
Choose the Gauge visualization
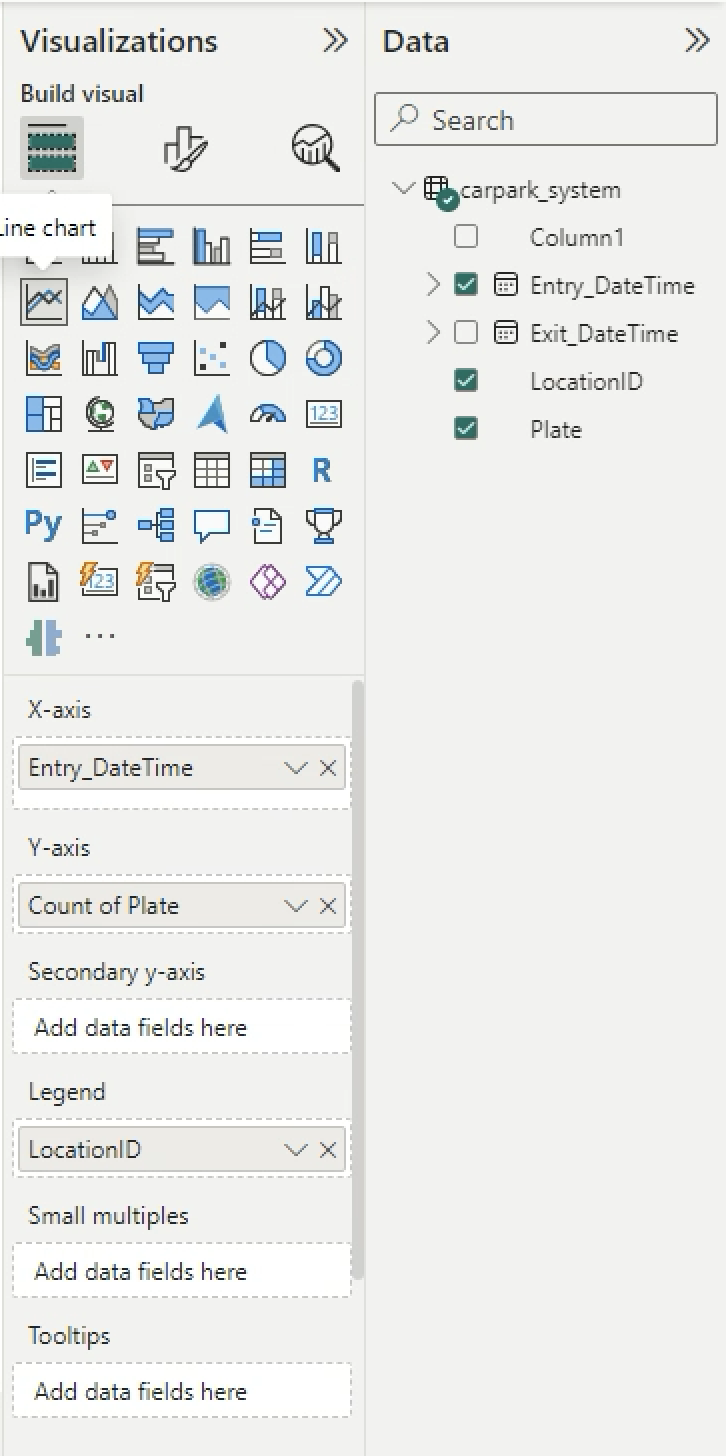coord(267,413)
